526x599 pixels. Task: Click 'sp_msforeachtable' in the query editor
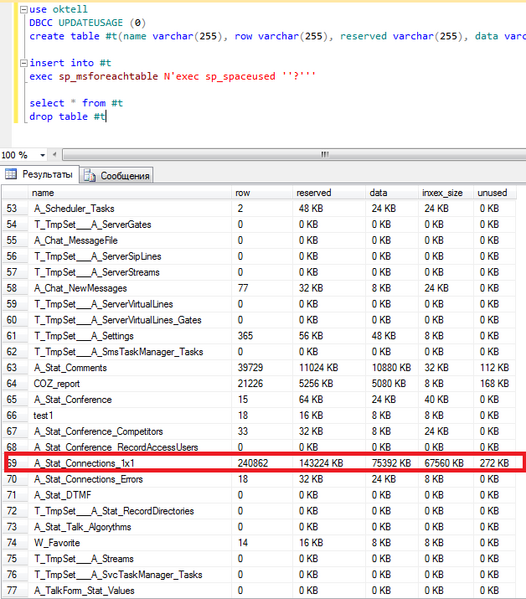108,76
